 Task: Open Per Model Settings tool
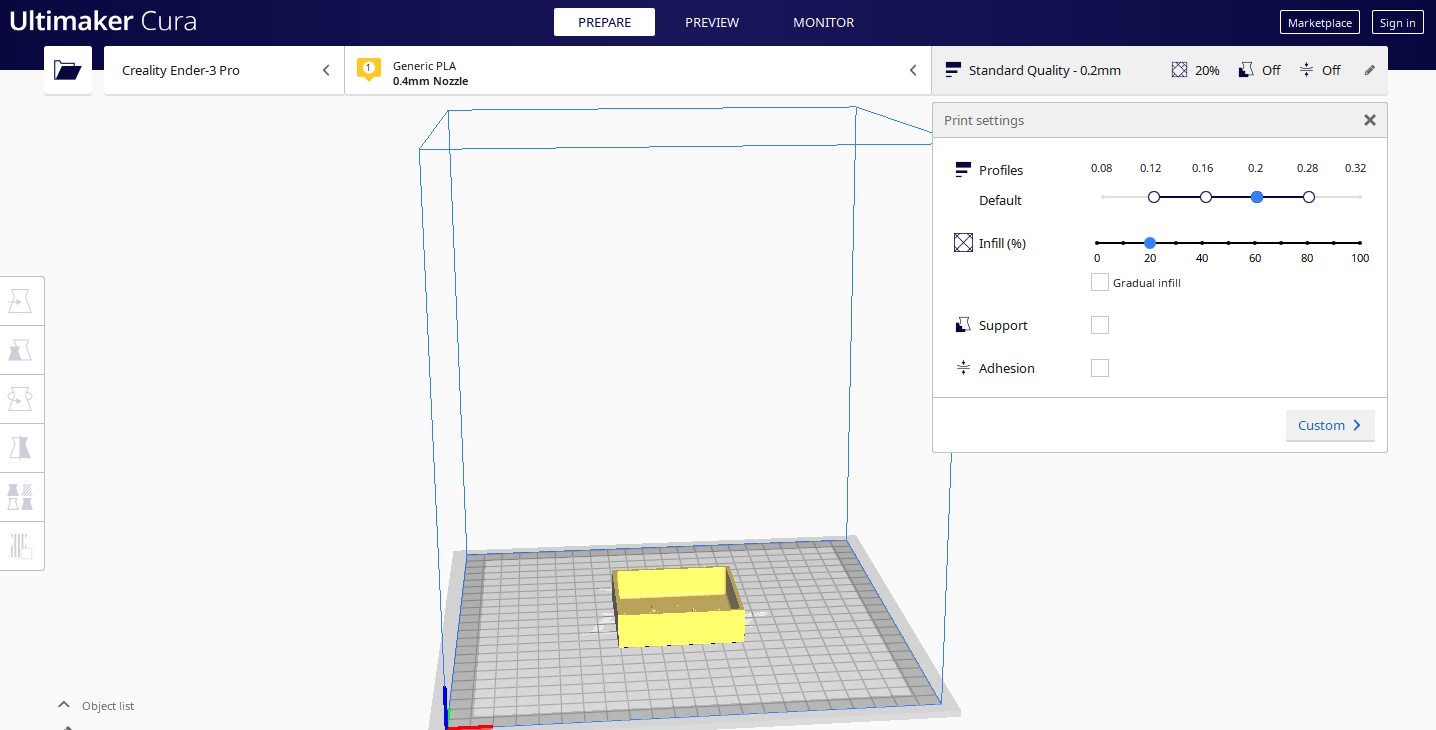click(21, 497)
